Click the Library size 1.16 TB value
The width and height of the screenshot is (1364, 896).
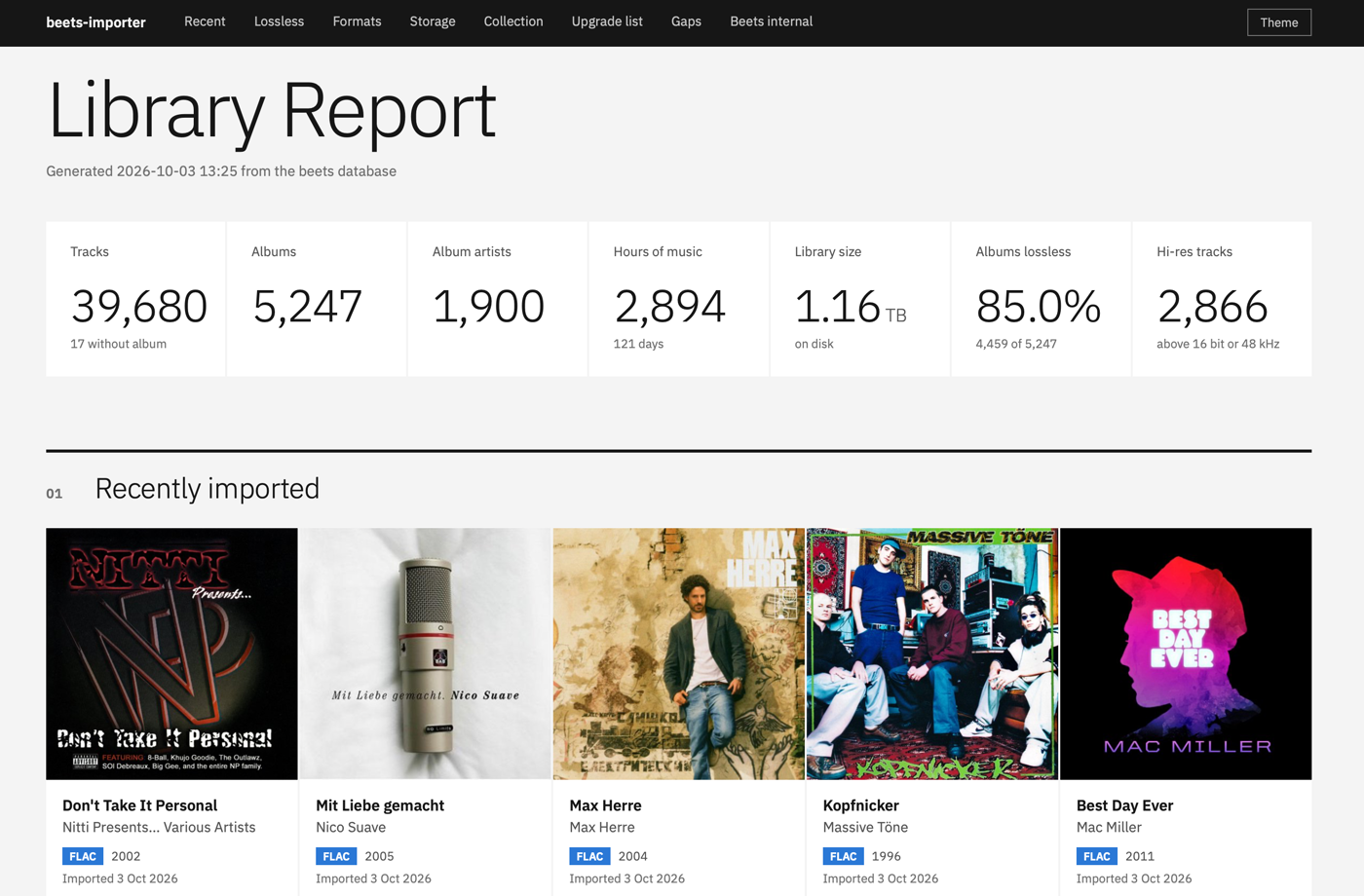[851, 307]
